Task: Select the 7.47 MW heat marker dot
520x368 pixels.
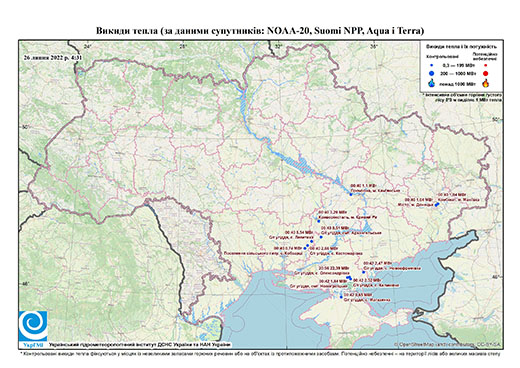Action: point(364,272)
